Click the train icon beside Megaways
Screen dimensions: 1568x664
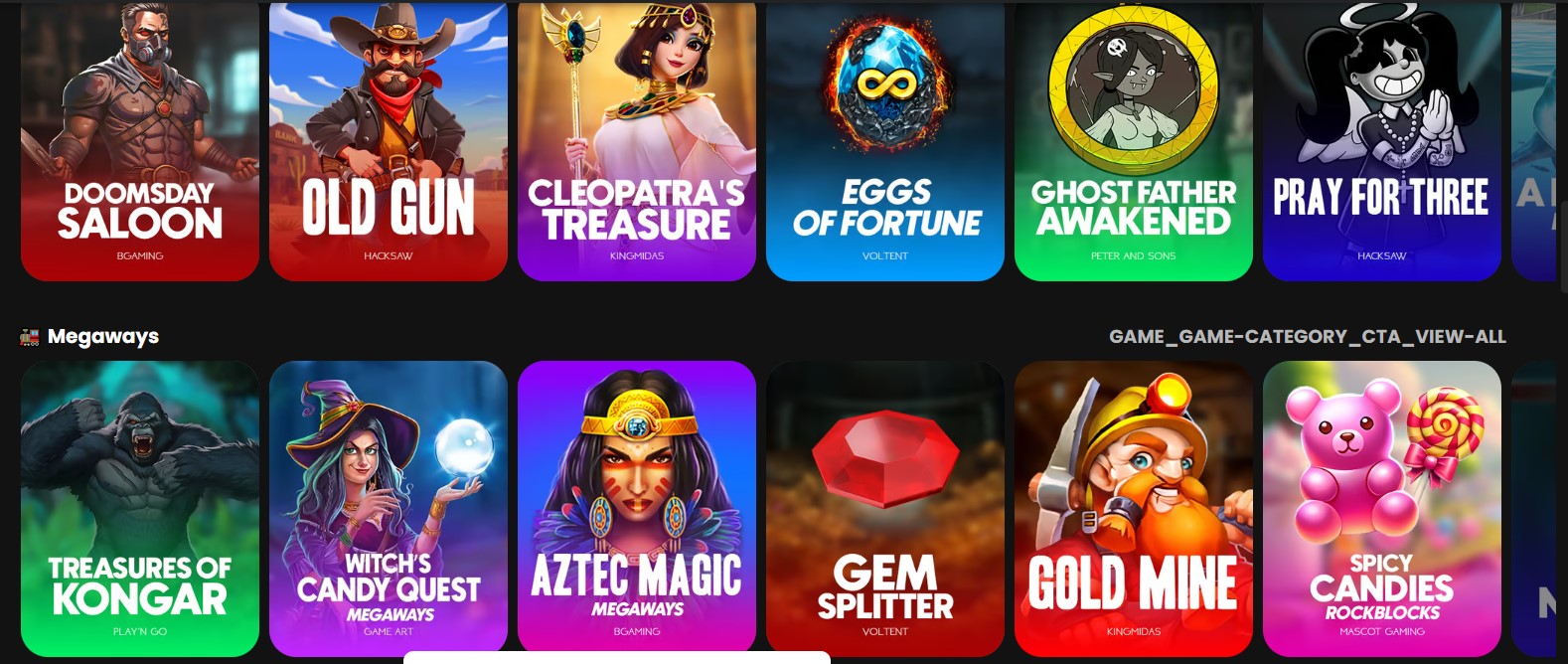click(x=30, y=337)
